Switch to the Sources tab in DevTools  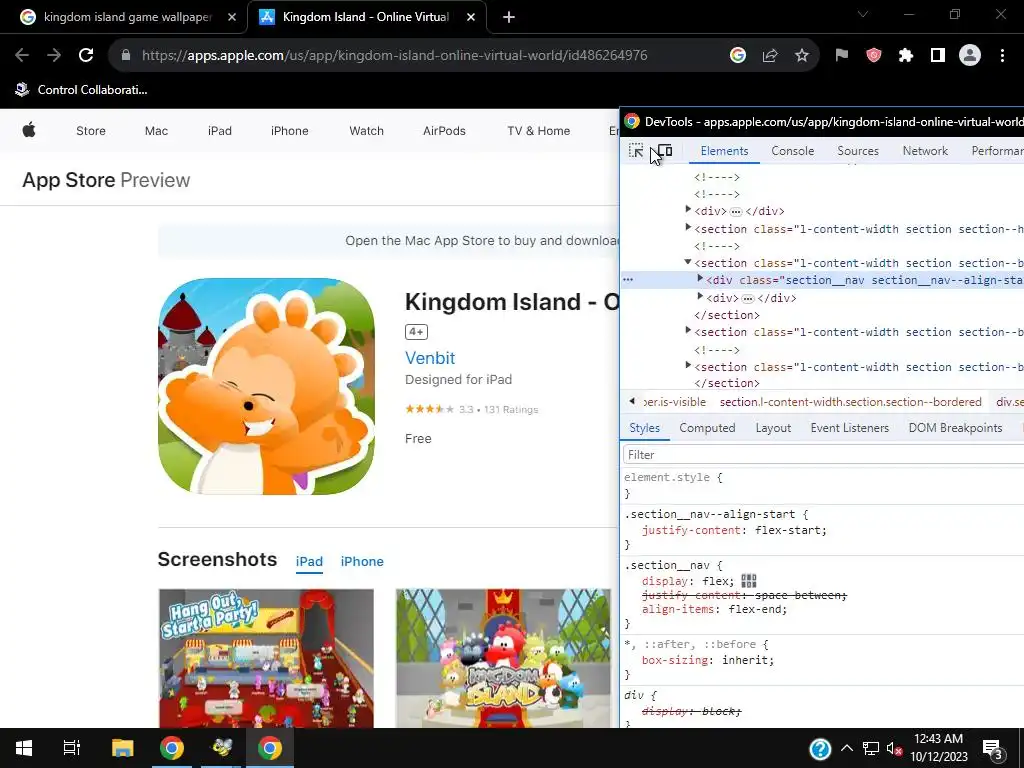click(857, 151)
